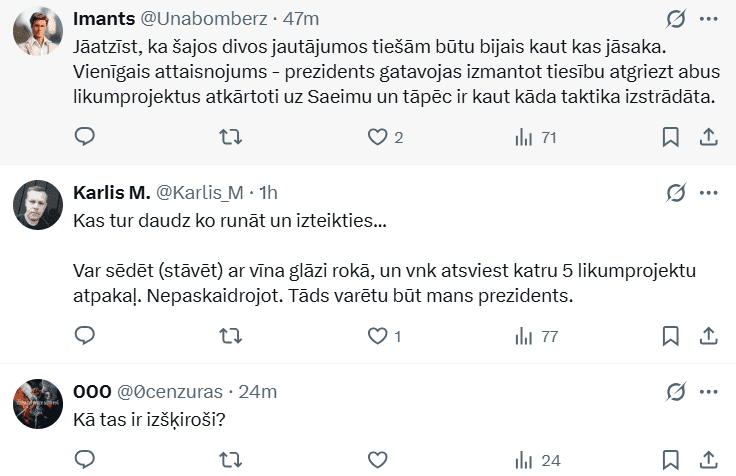Open more options on Karlis M.'s tweet
The height and width of the screenshot is (476, 736).
[708, 192]
